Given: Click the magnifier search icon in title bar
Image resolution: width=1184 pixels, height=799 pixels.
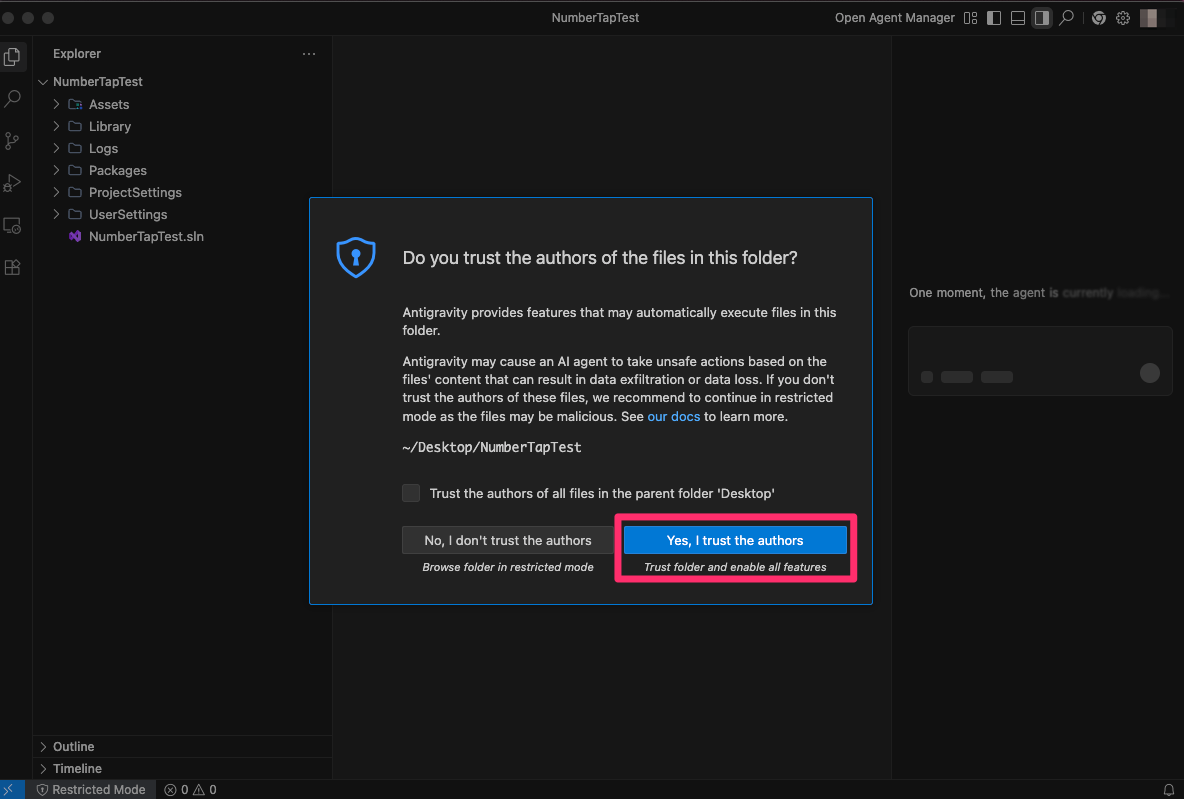Looking at the screenshot, I should [x=1066, y=17].
